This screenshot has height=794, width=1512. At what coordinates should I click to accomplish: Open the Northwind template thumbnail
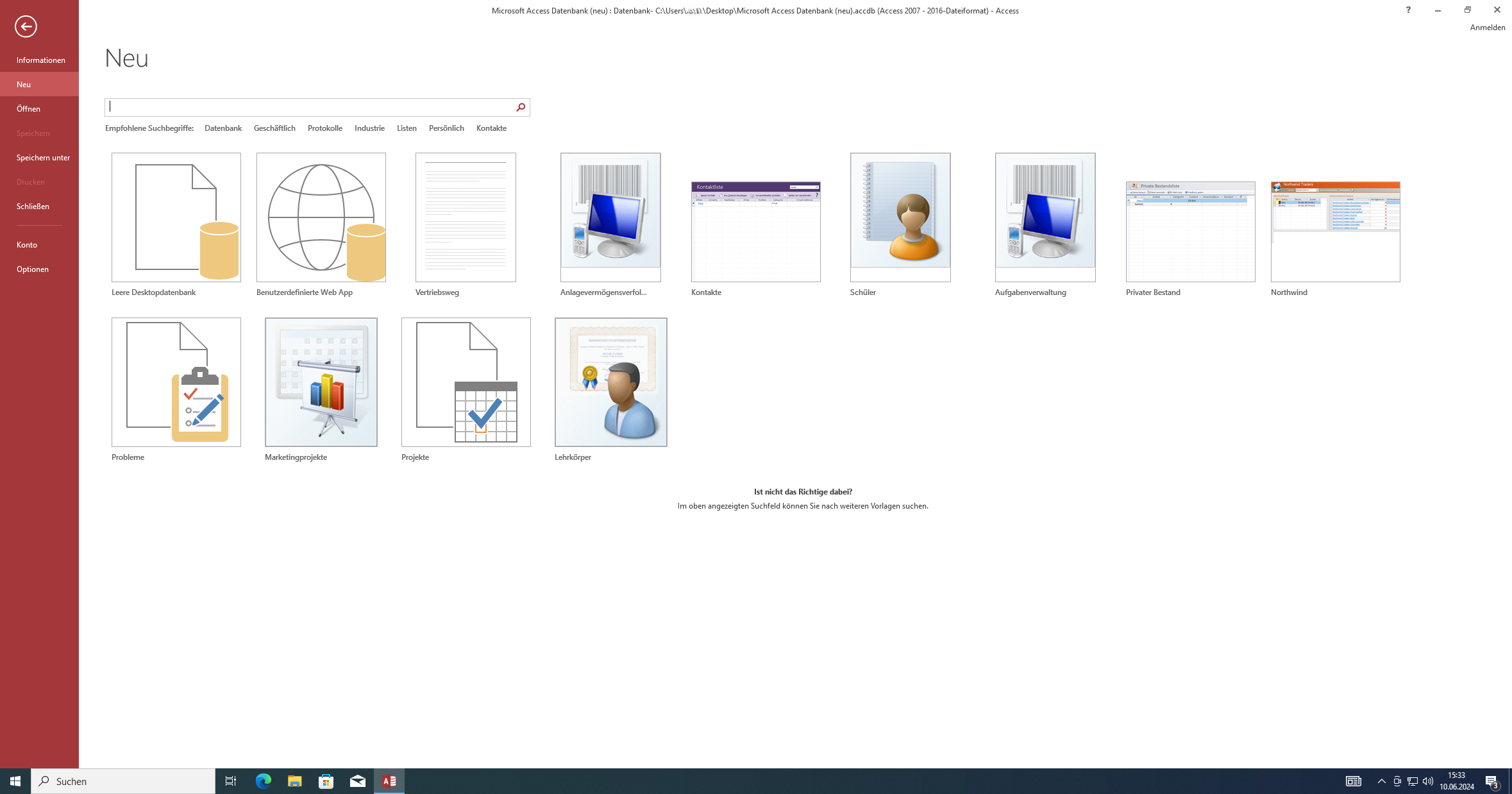point(1335,231)
